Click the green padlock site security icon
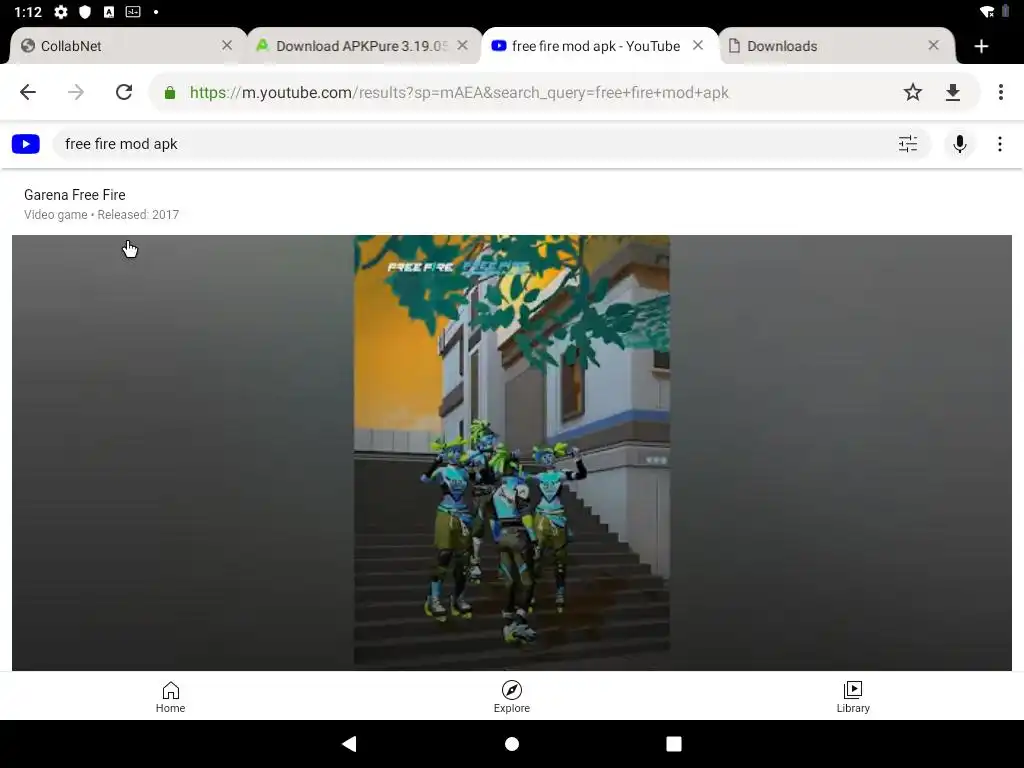1024x768 pixels. click(x=170, y=93)
